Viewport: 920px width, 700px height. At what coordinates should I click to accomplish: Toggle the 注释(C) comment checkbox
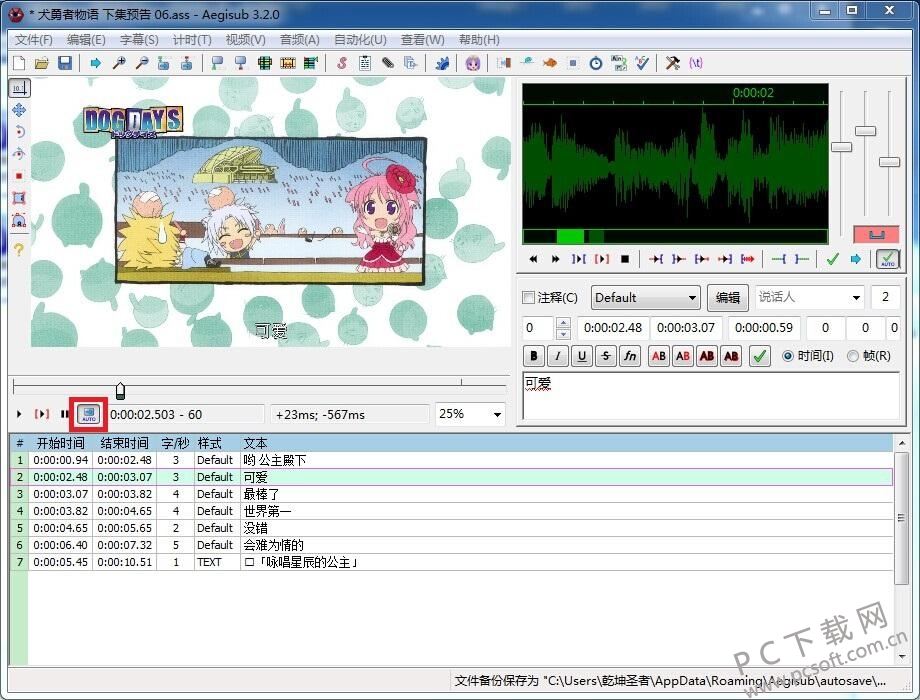click(529, 297)
